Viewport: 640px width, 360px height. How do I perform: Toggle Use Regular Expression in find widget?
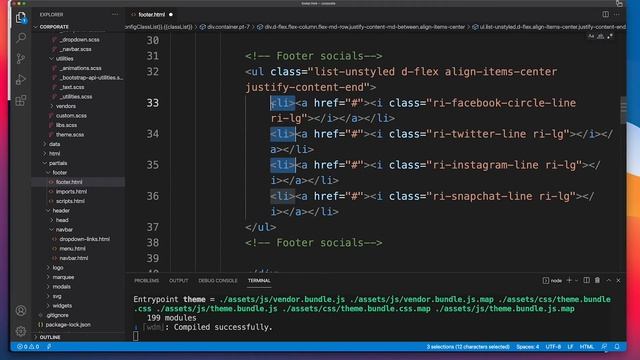(x=610, y=36)
